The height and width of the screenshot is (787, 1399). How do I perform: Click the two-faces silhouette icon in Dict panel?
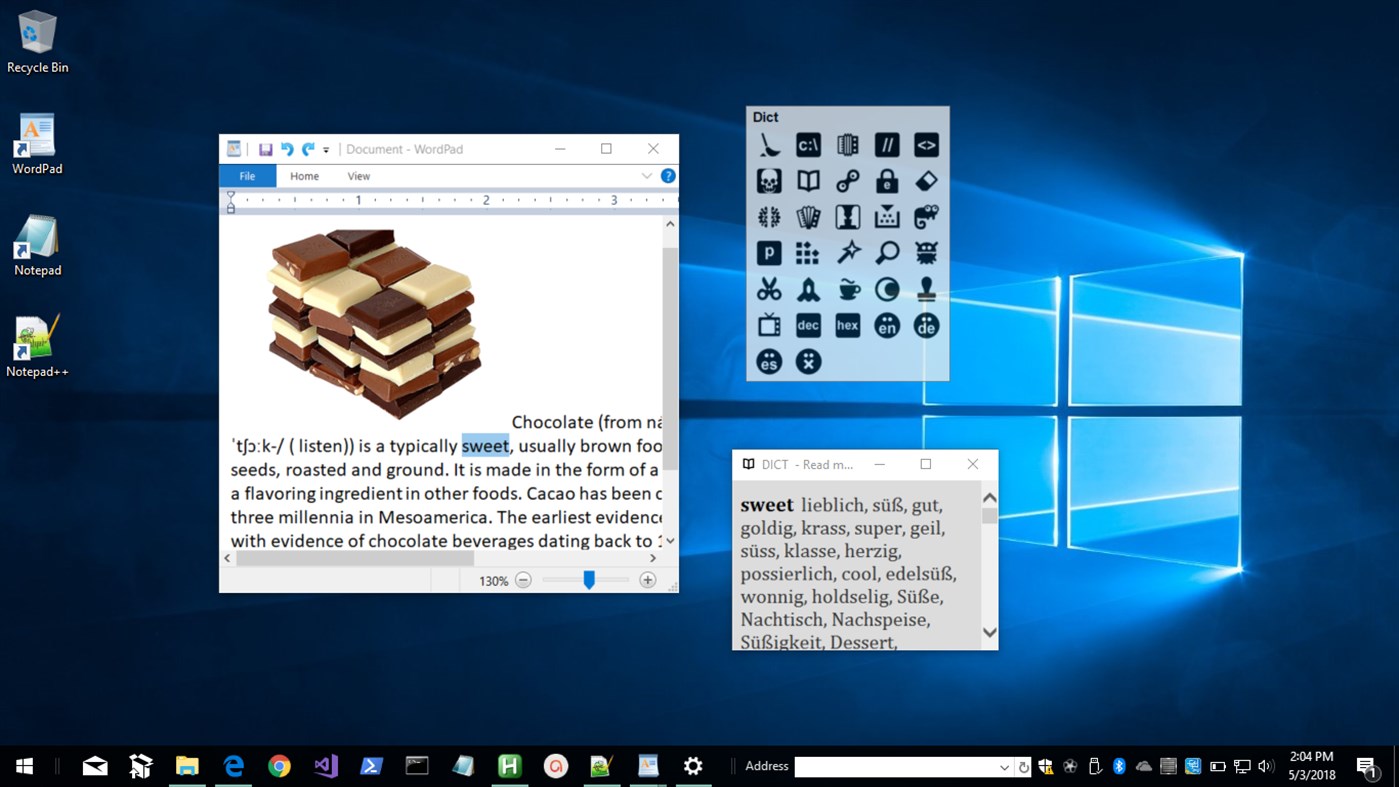848,217
